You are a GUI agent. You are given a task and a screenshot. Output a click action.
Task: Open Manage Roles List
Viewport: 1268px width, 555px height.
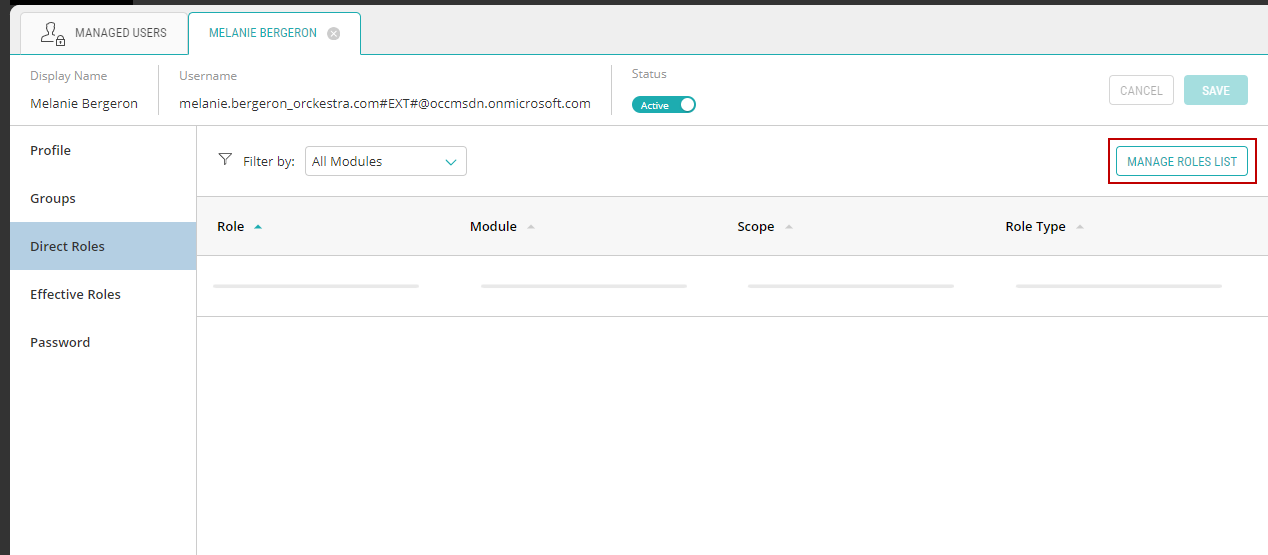[1181, 161]
